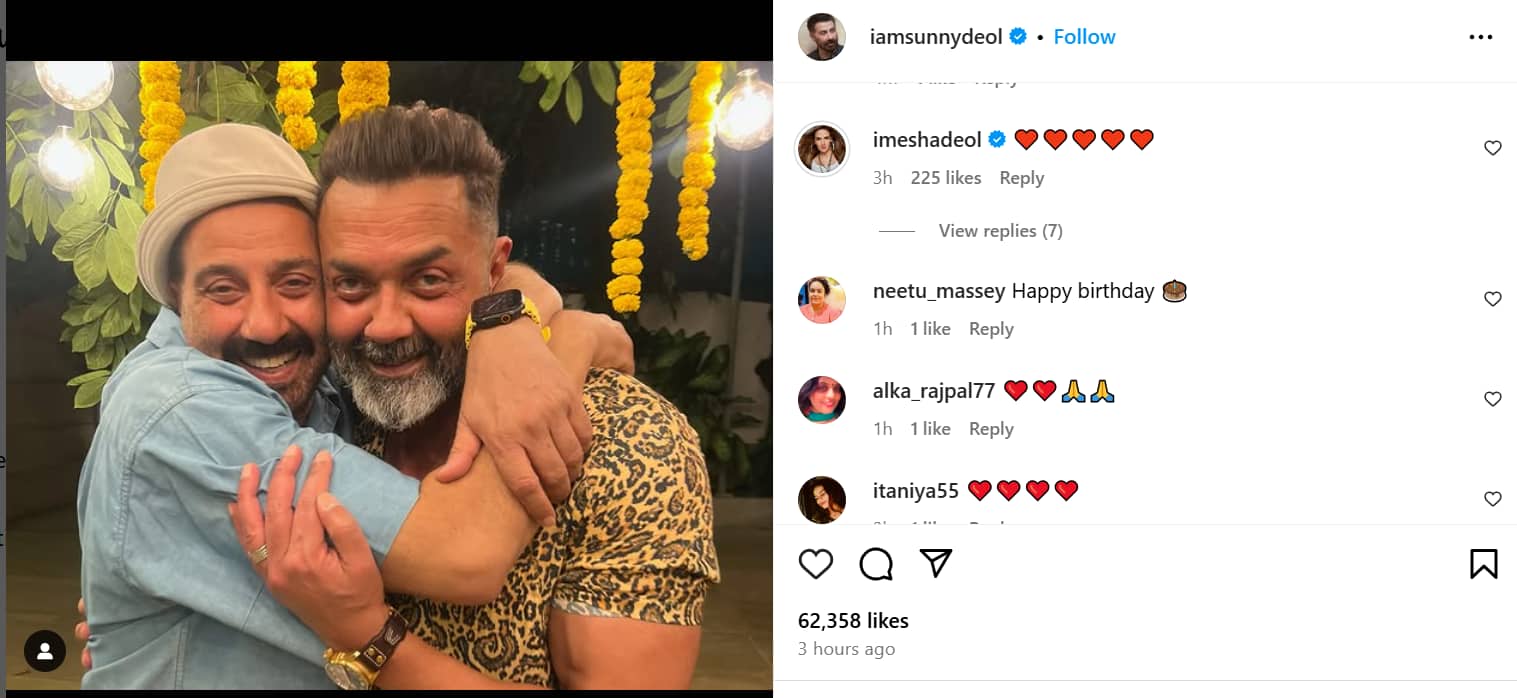This screenshot has height=698, width=1517.
Task: Open itaniya55's profile thumbnail
Action: pyautogui.click(x=821, y=497)
